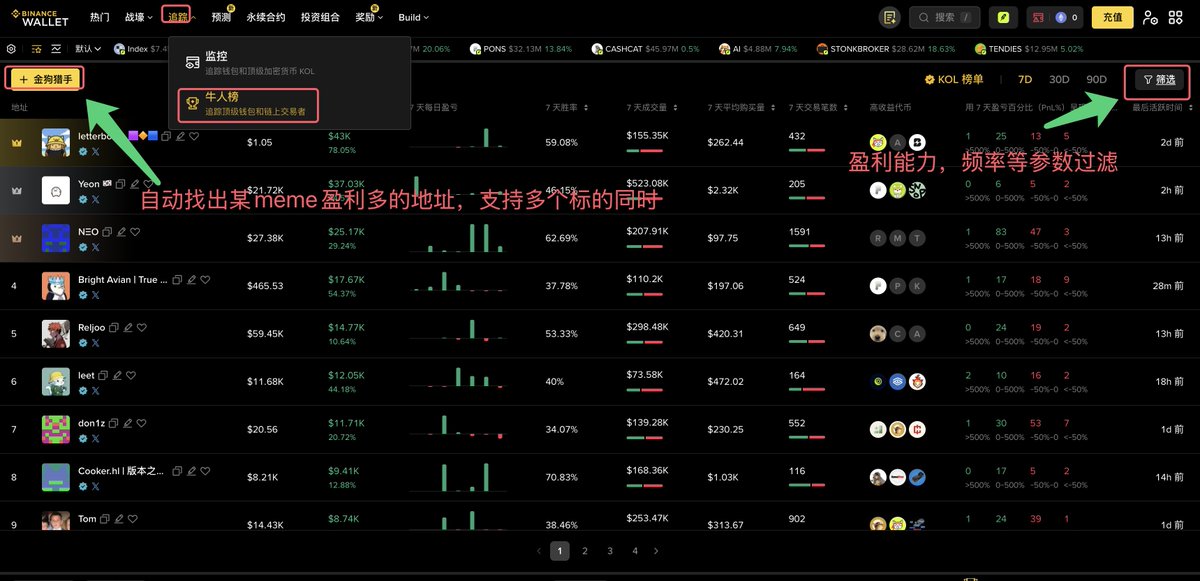
Task: Sort by 7 天交易笔数 column
Action: pos(817,107)
